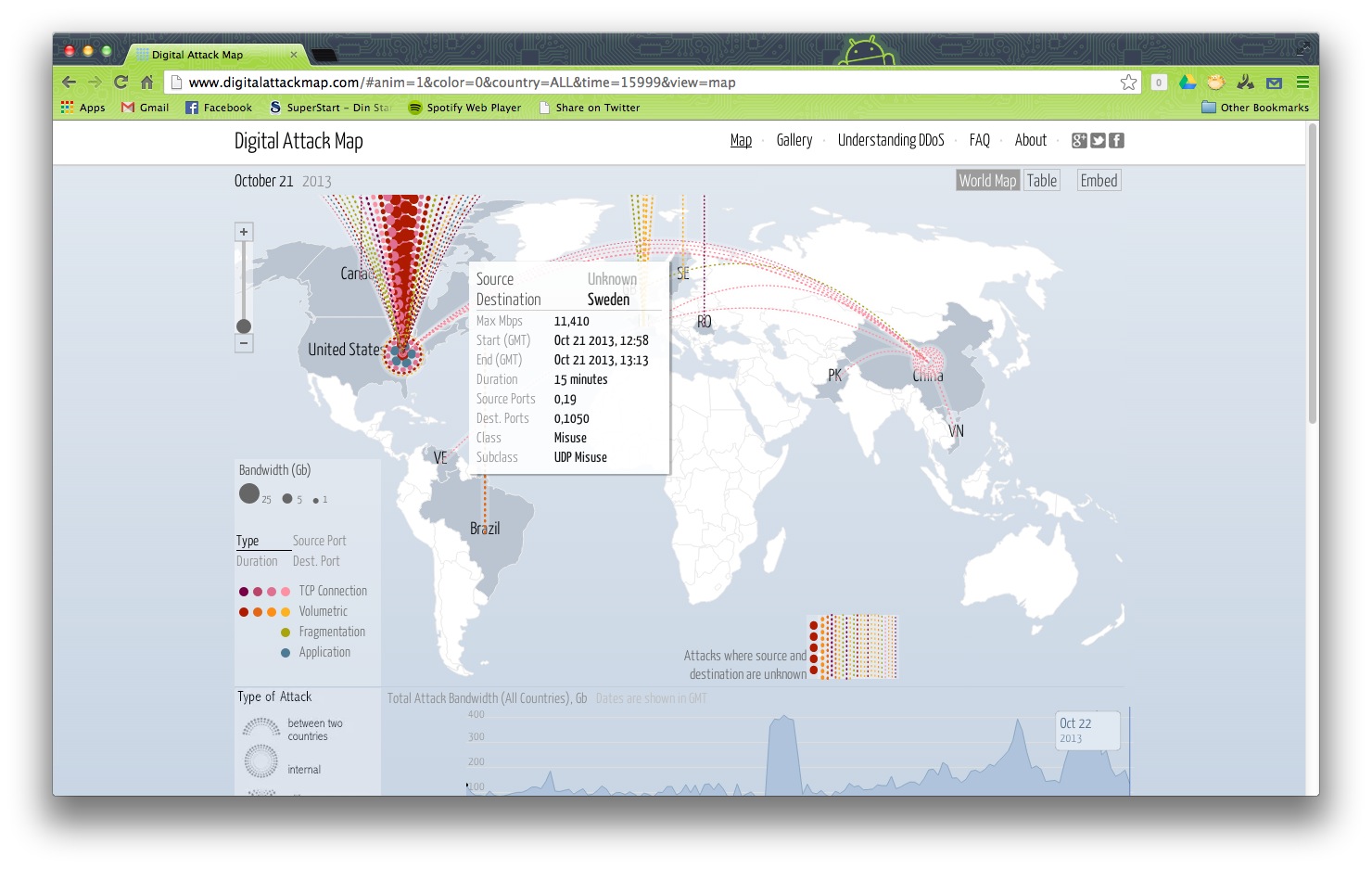The width and height of the screenshot is (1372, 869).
Task: Color attacks by Source Port
Action: point(319,541)
